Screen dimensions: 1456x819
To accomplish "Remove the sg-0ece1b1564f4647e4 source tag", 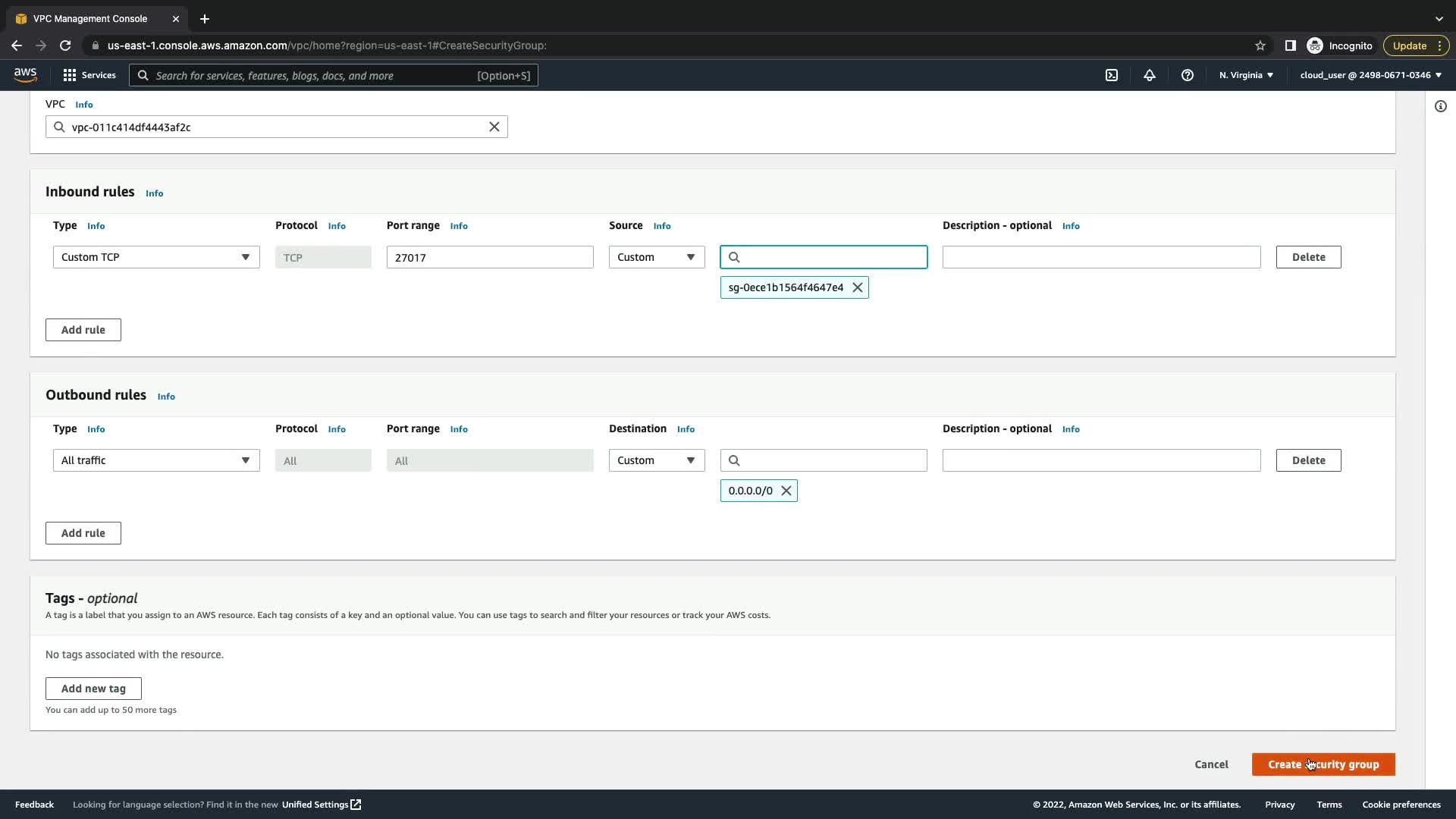I will pos(858,287).
